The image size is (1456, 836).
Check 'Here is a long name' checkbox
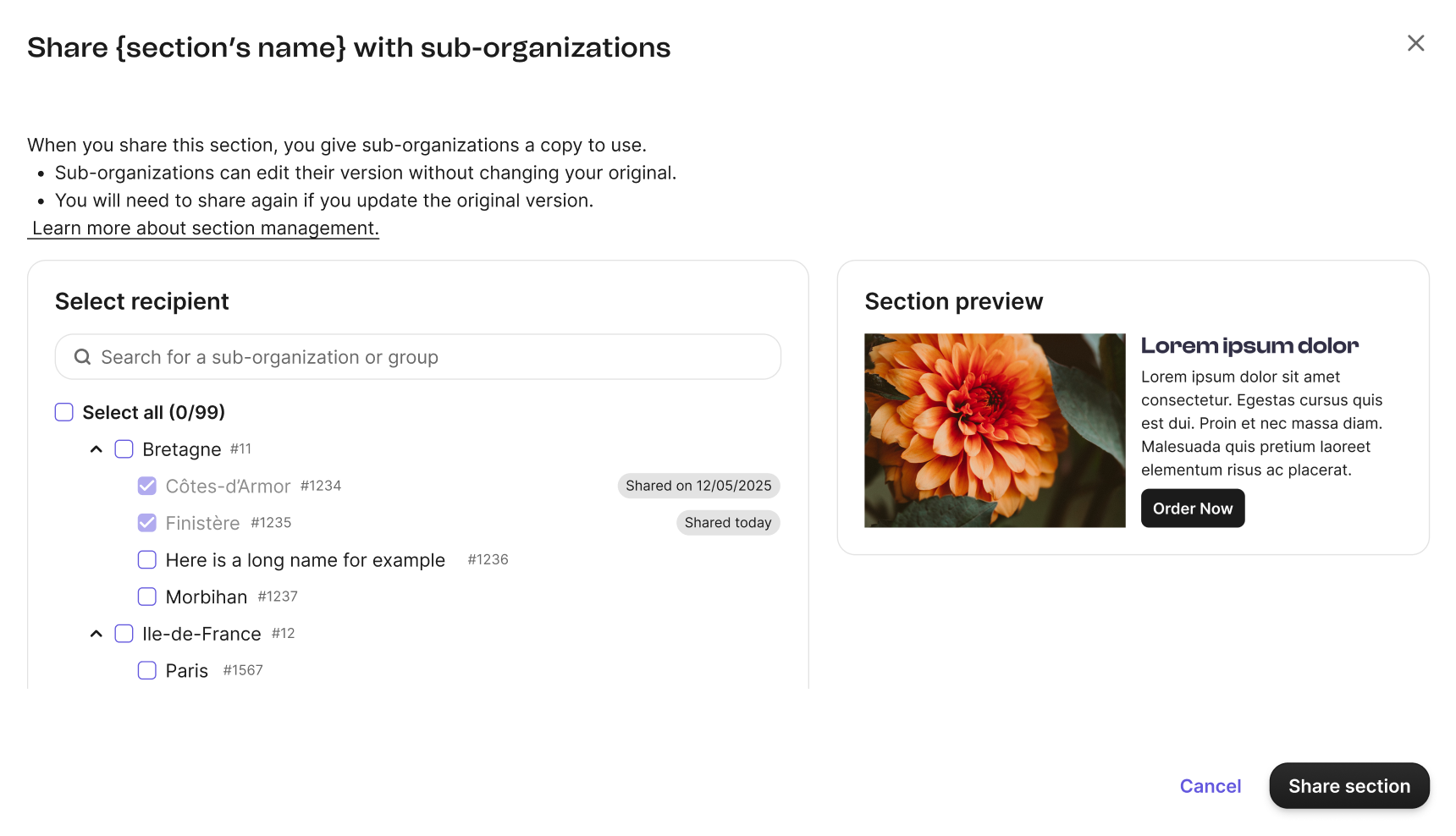point(147,560)
